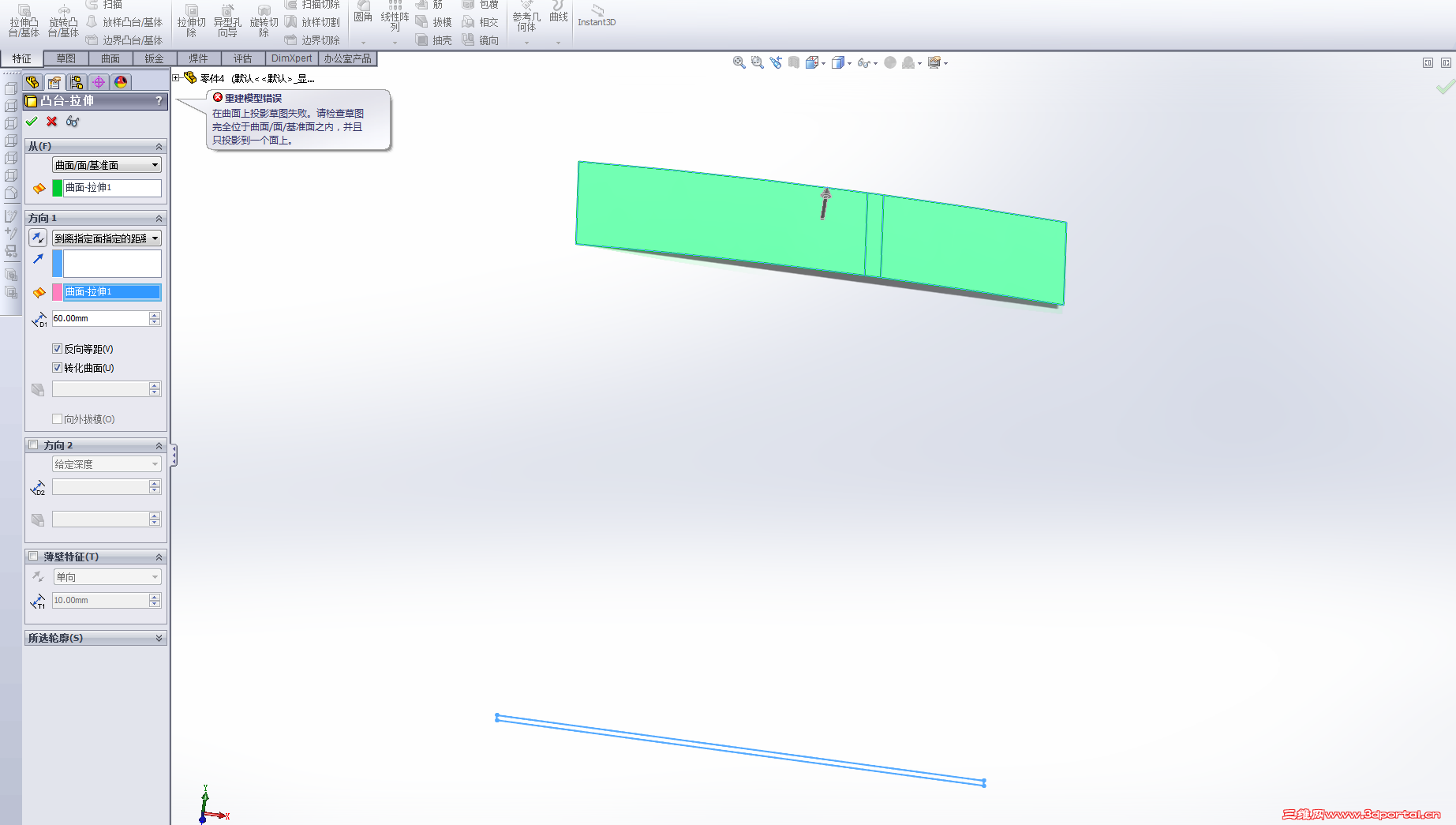Click the 圆角 fillet tool
Screen dimensions: 1456x825
[363, 12]
